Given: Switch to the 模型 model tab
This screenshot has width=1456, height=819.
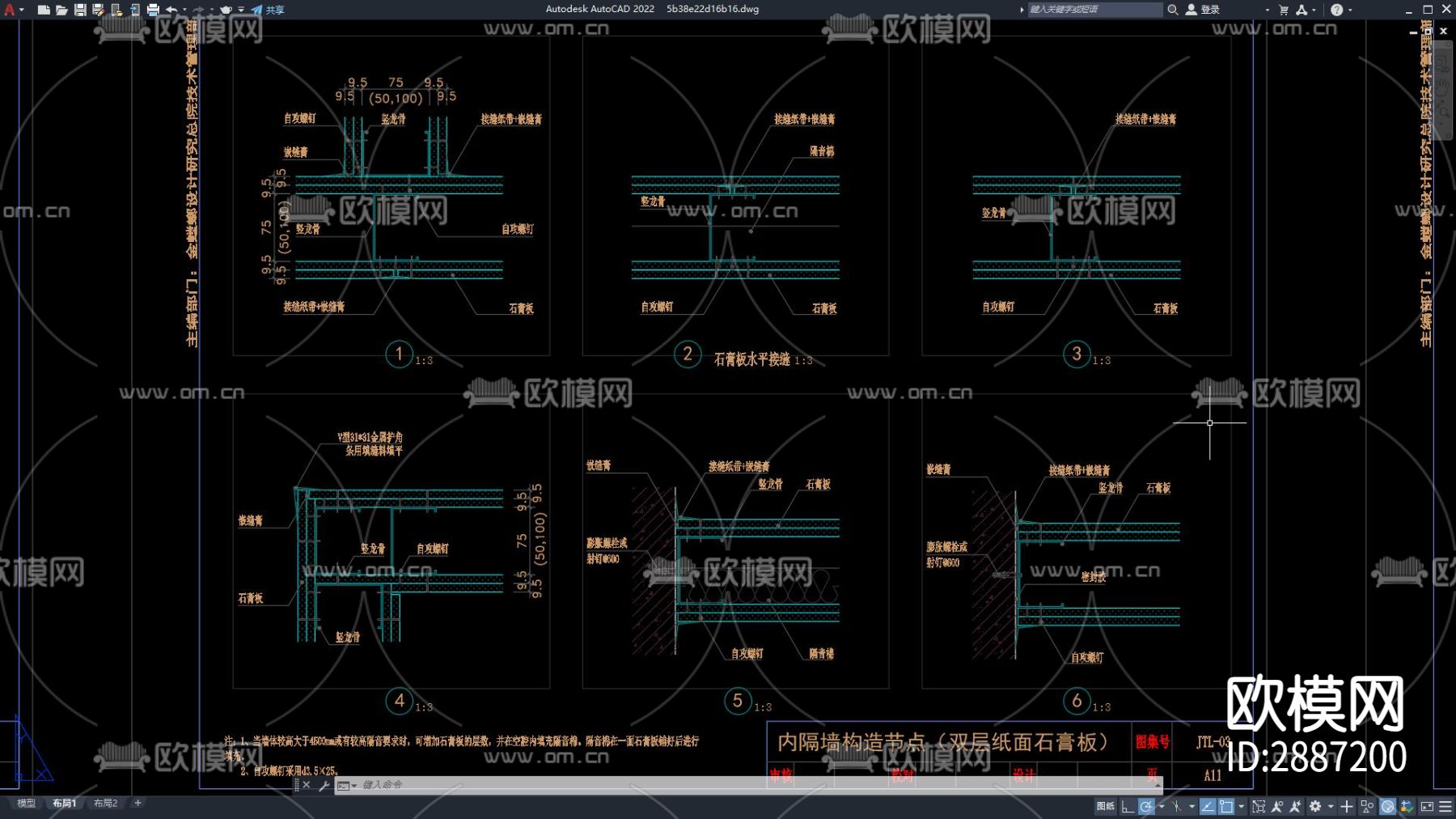Looking at the screenshot, I should pos(27,804).
